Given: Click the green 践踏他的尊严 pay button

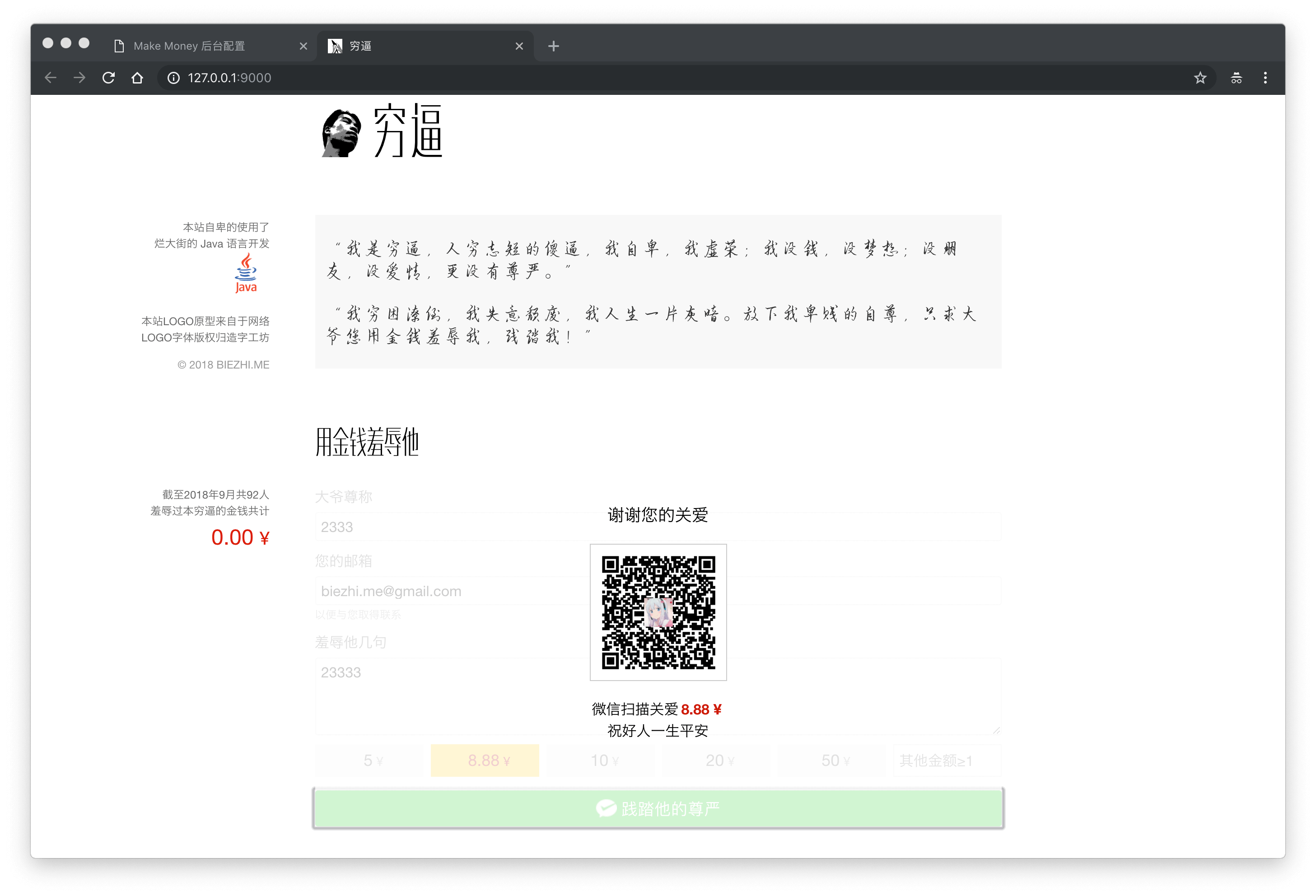Looking at the screenshot, I should click(658, 808).
